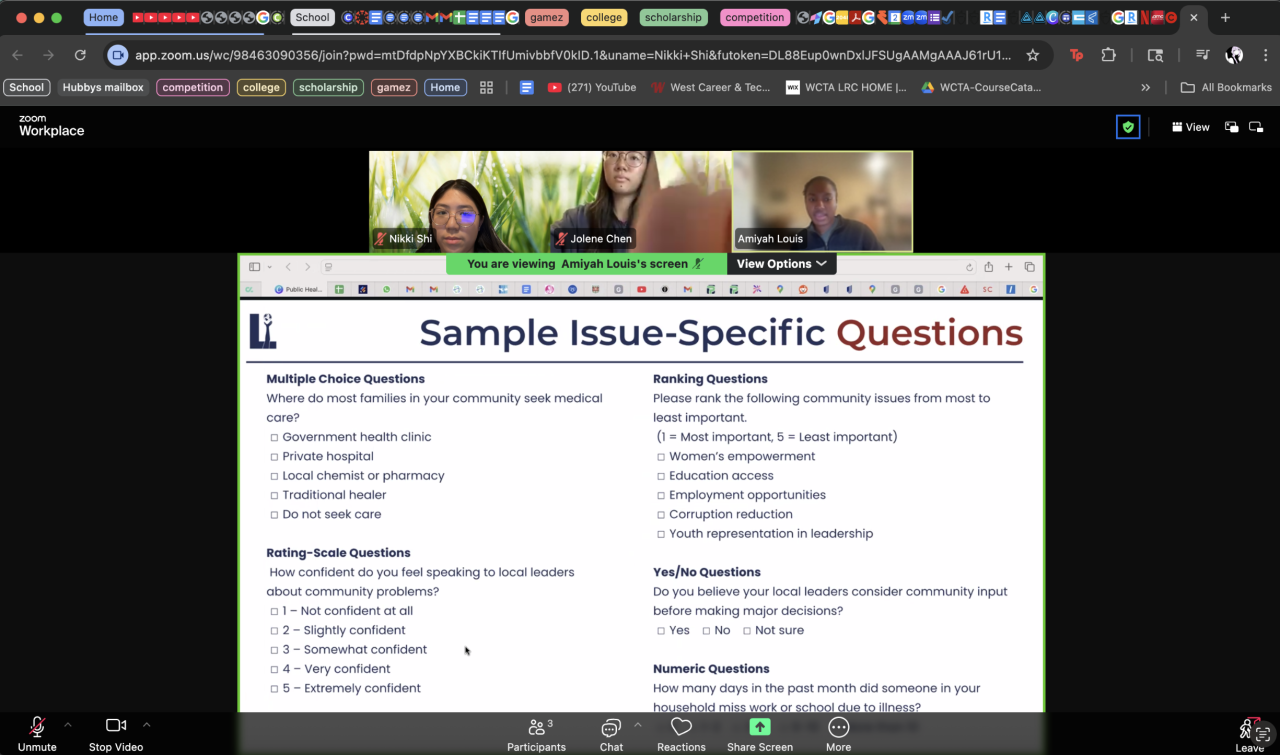Open the Home tab group
1280x755 pixels.
pyautogui.click(x=103, y=17)
